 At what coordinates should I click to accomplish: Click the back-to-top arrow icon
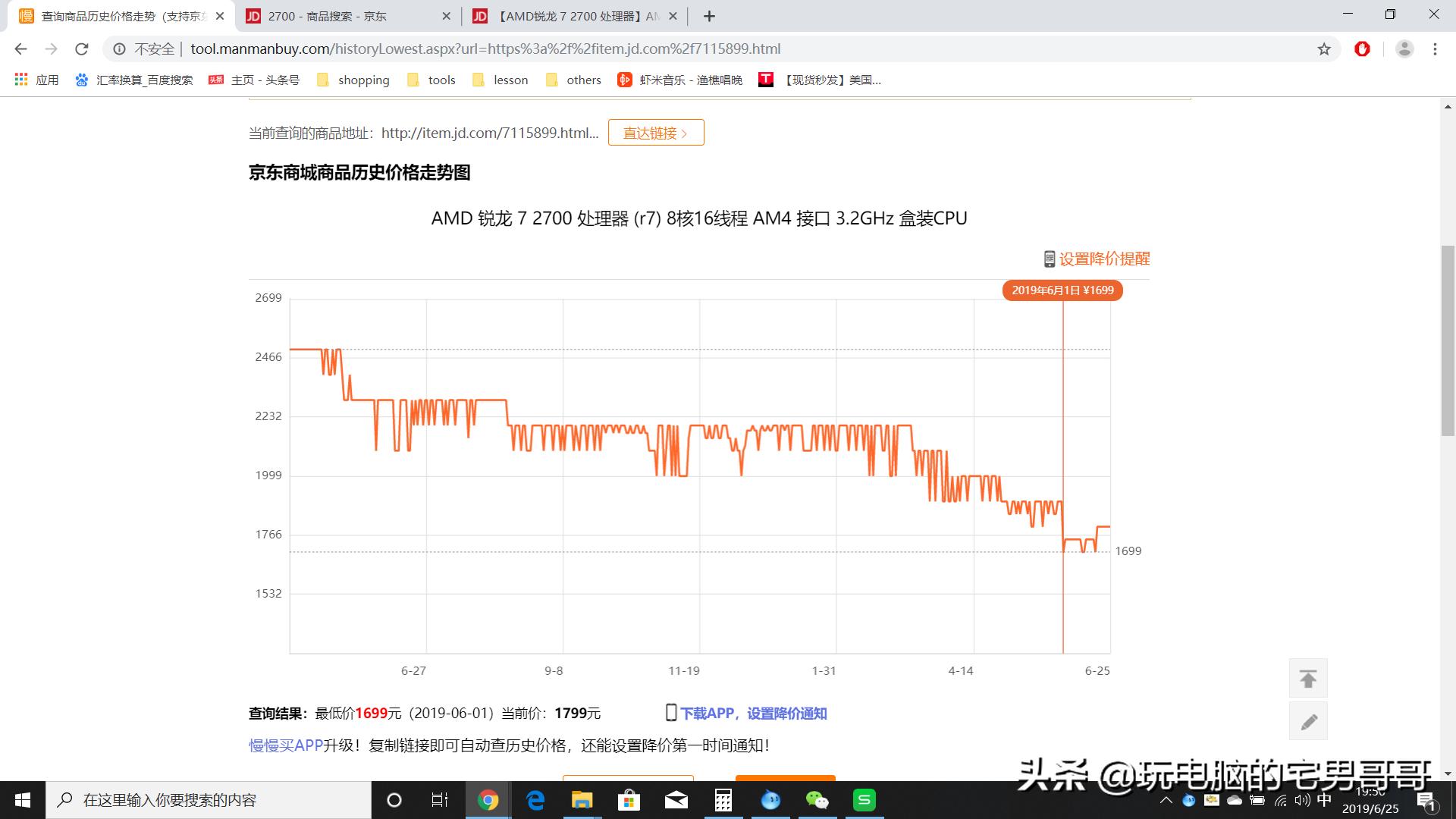1308,677
